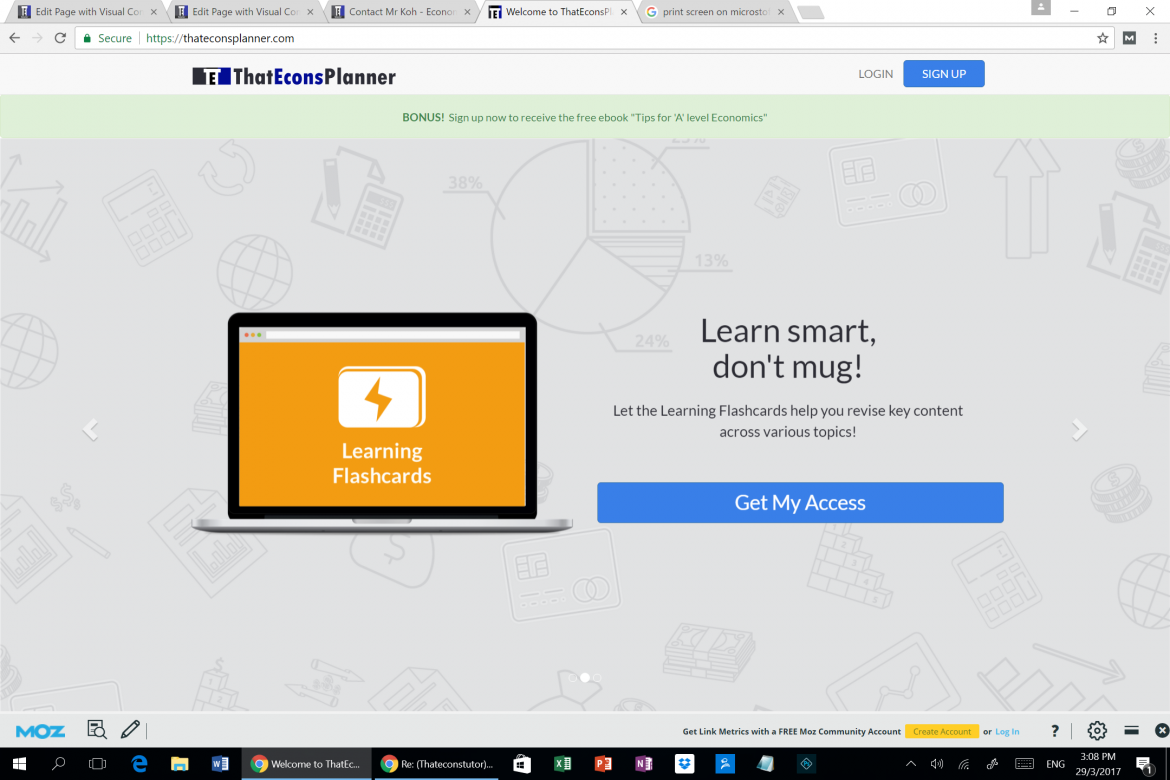Select the third carousel indicator dot
Viewport: 1170px width, 780px height.
point(597,678)
